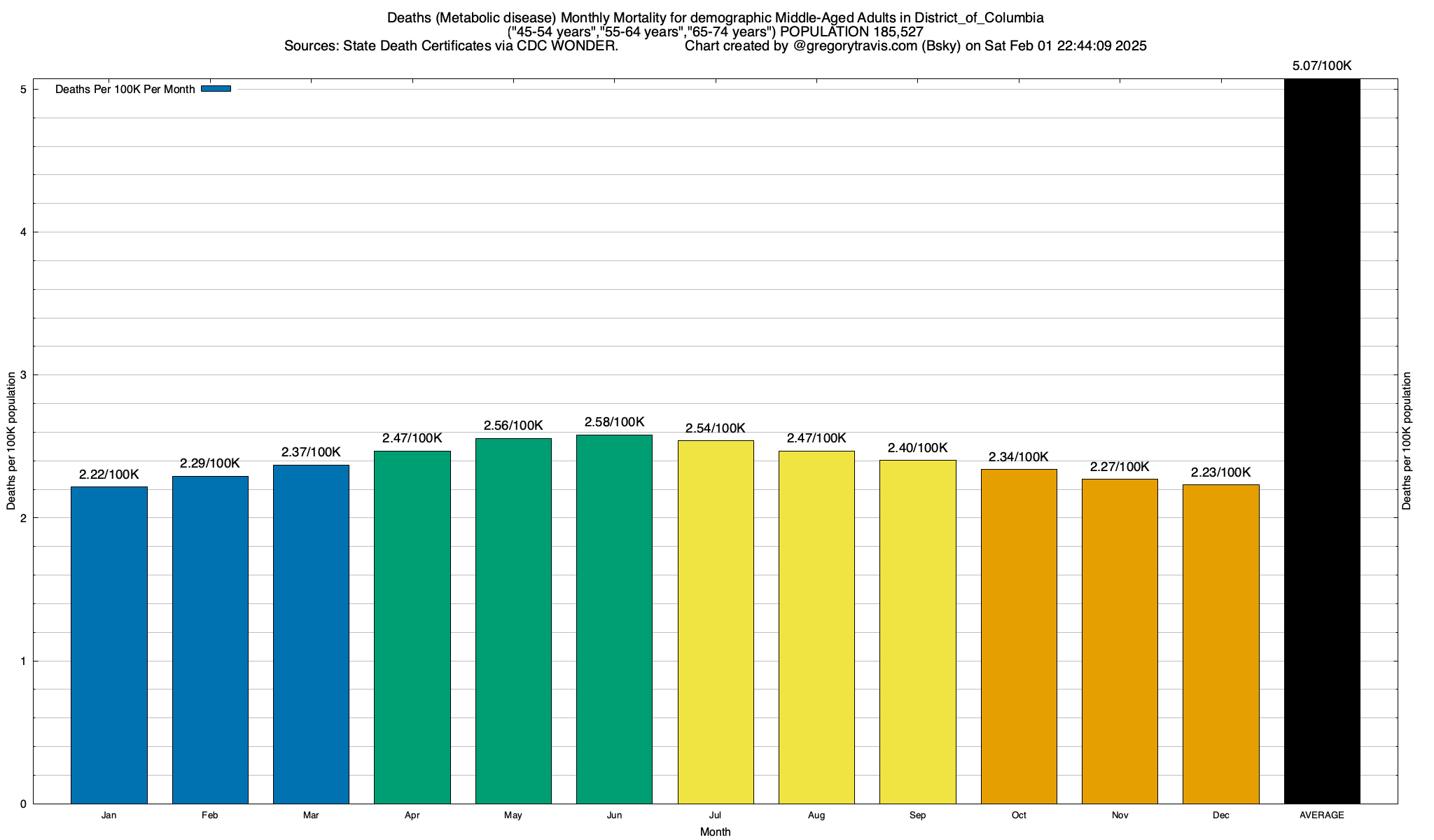Click the 'Deaths Per 100K Per Month' legend text
The height and width of the screenshot is (840, 1434).
pyautogui.click(x=125, y=90)
